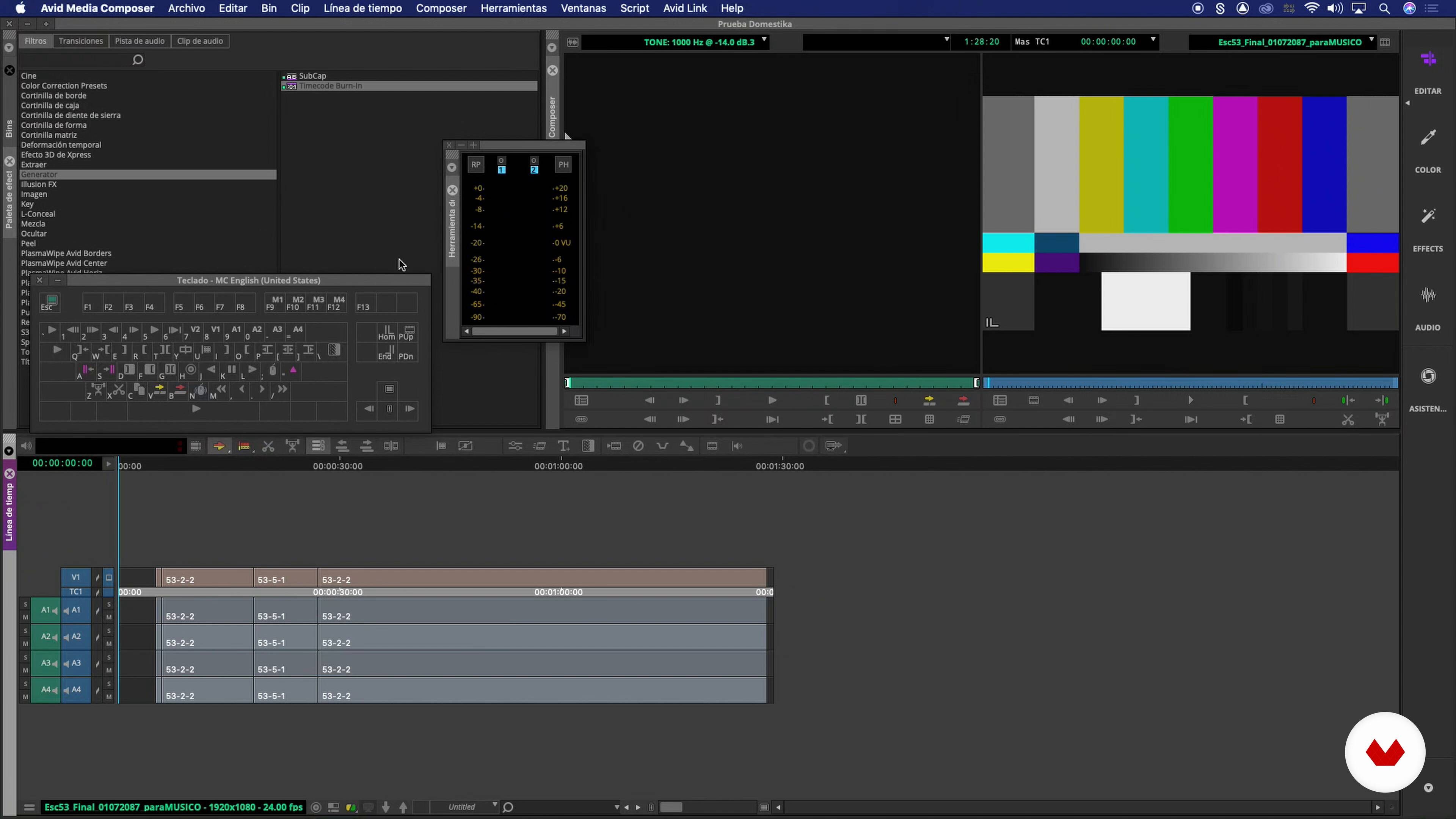The width and height of the screenshot is (1456, 819).
Task: Click the Remove Effect circle-slash icon in timeline
Action: point(638,446)
